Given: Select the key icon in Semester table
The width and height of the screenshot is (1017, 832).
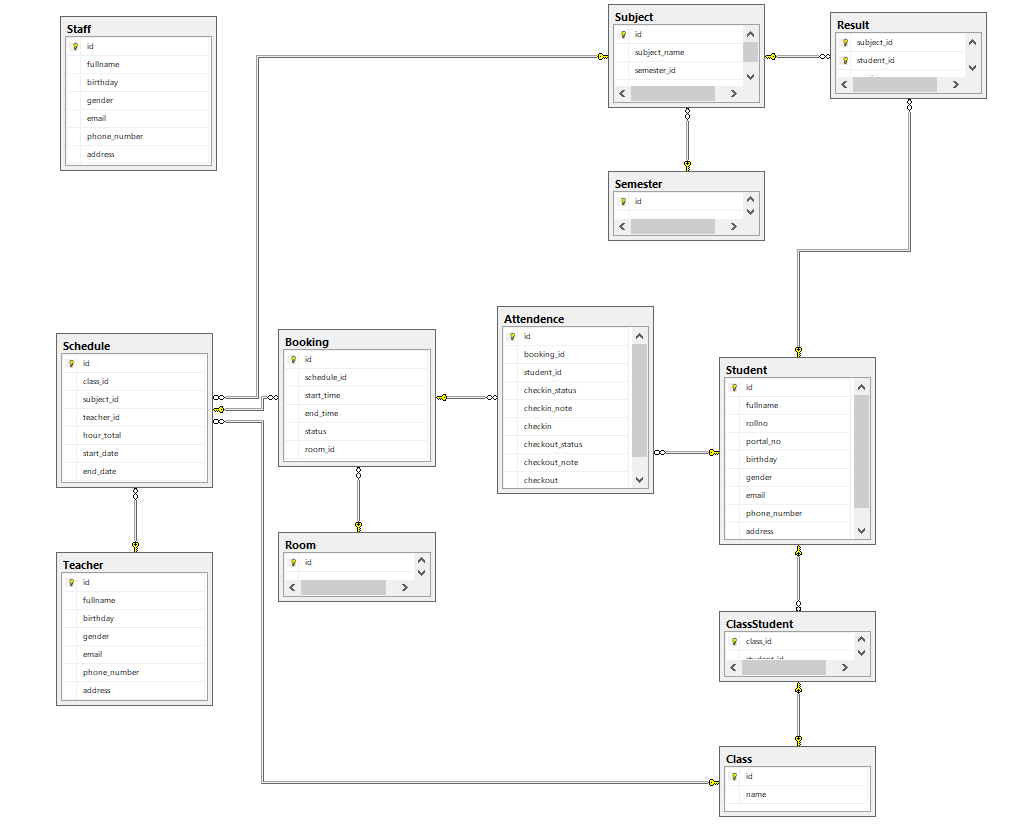Looking at the screenshot, I should point(623,201).
